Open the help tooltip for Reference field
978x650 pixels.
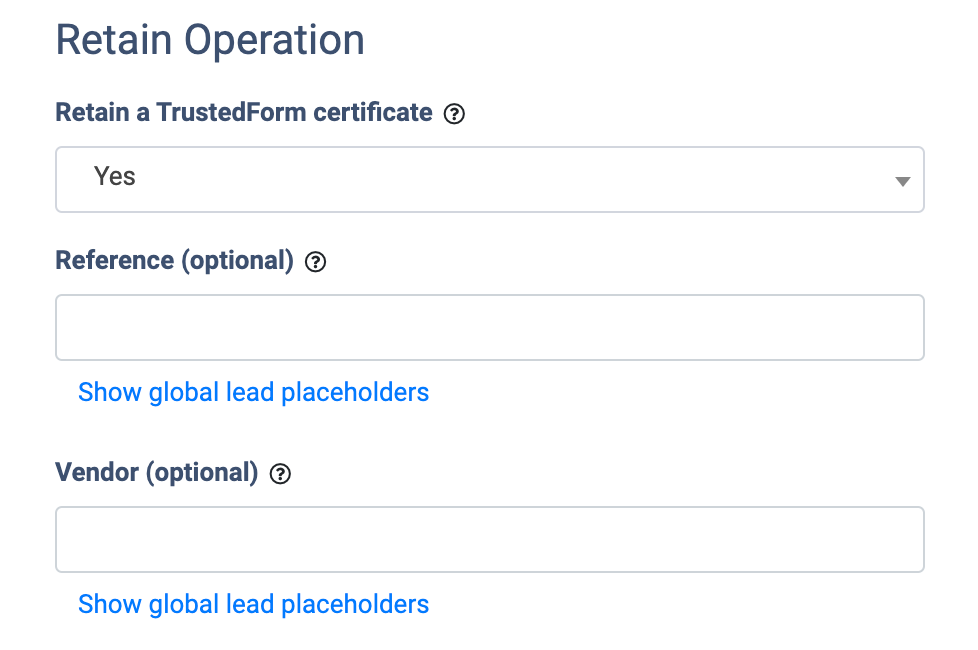(315, 263)
